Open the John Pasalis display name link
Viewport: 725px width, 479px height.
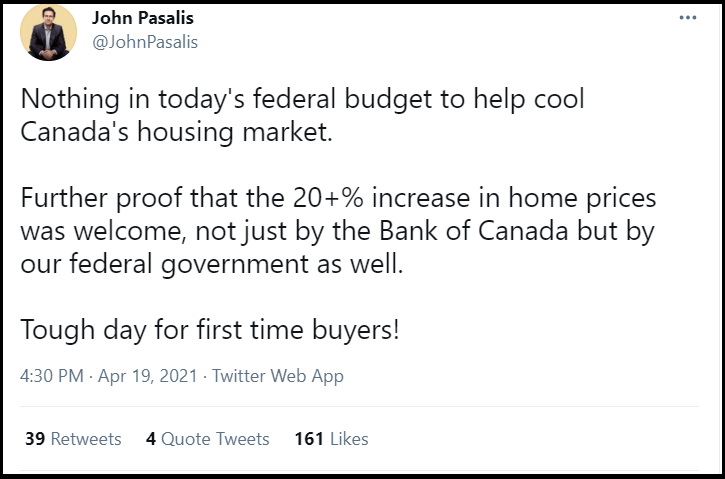point(143,19)
